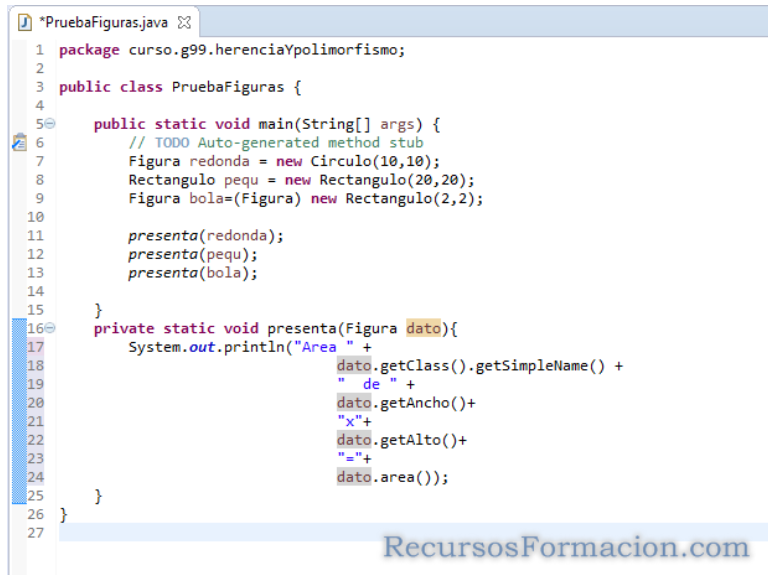Click the TODO task marker on line 6

click(x=19, y=143)
